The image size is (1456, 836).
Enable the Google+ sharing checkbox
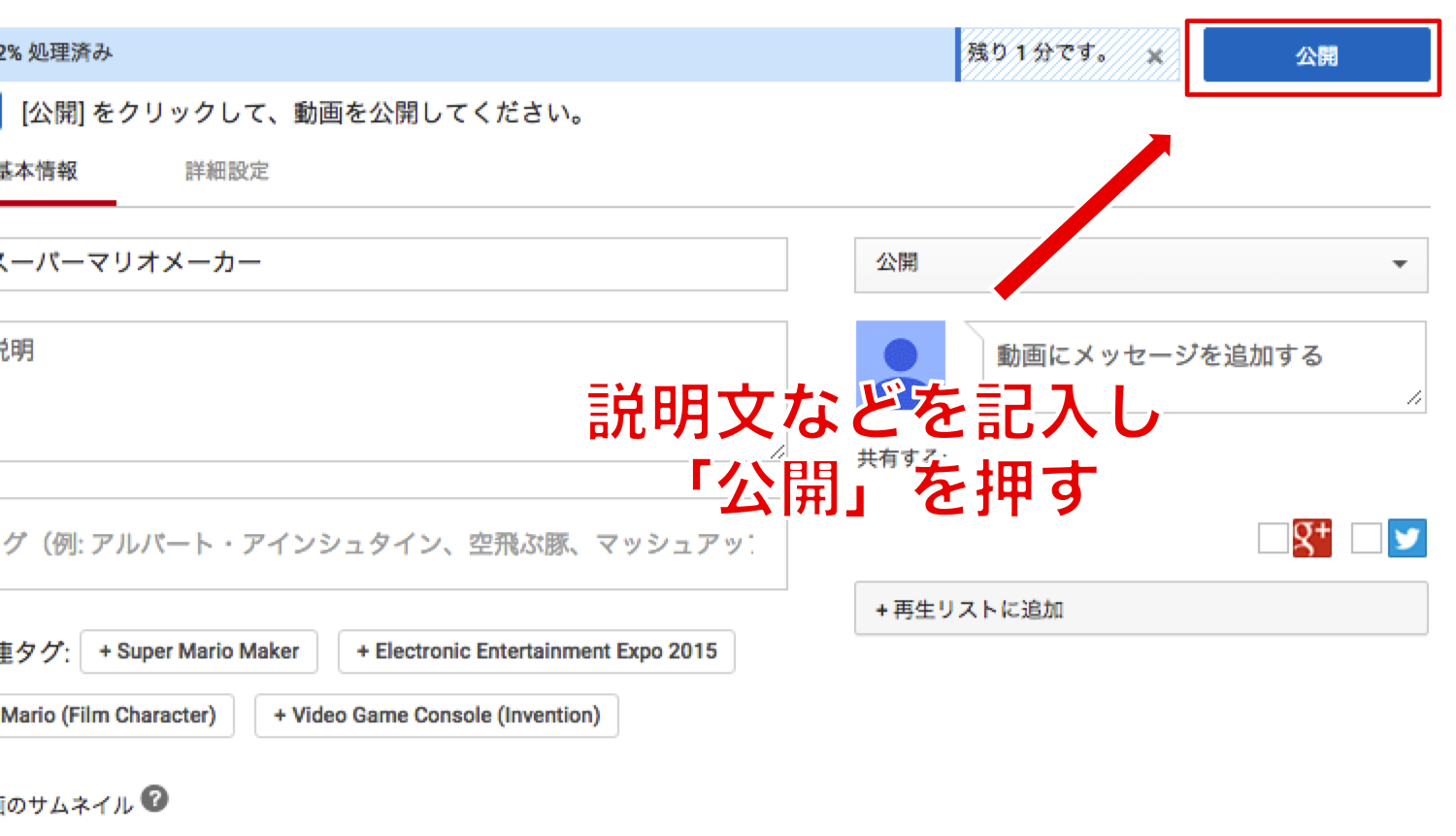tap(1272, 539)
